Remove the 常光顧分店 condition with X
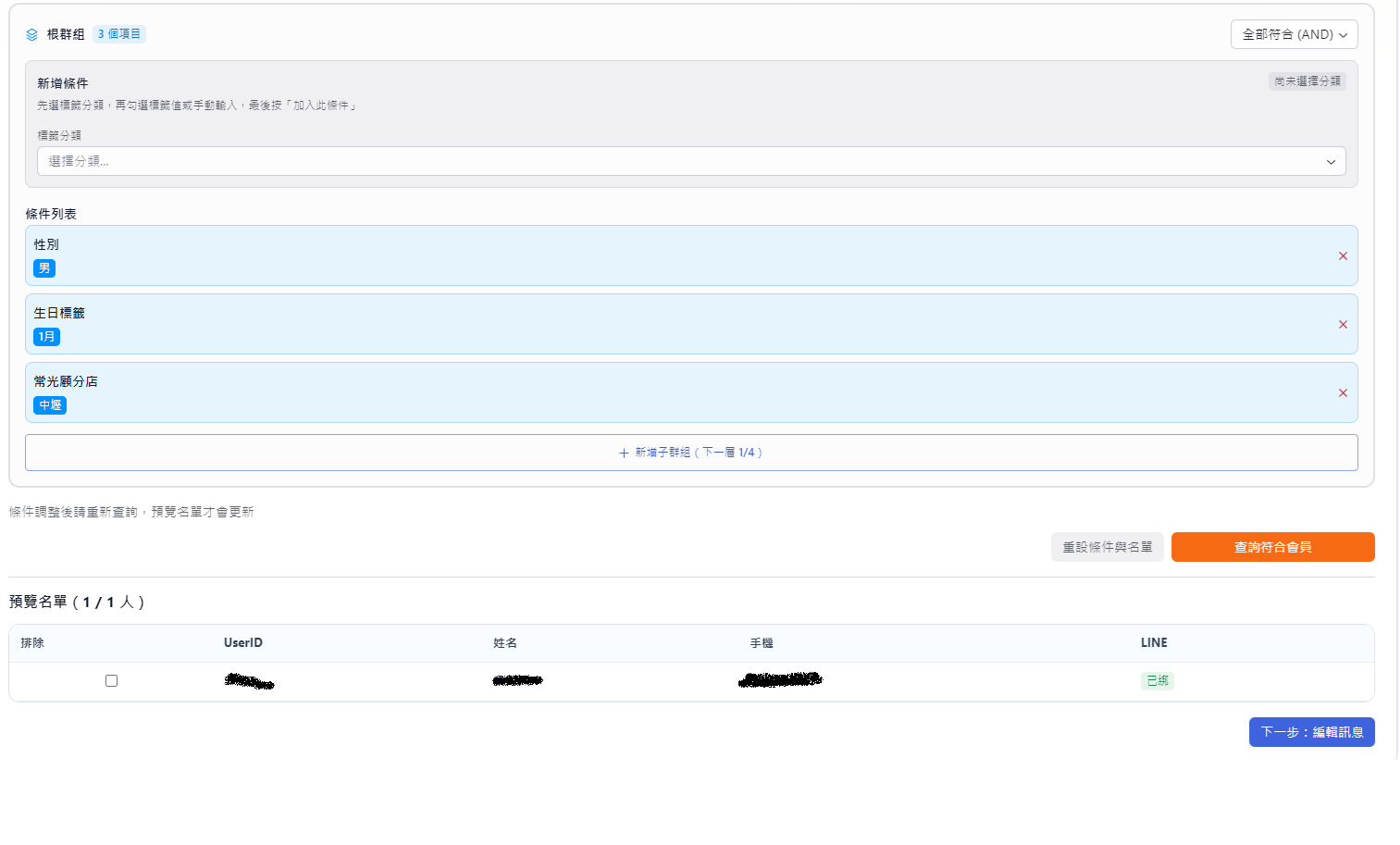Image resolution: width=1400 pixels, height=845 pixels. (1343, 393)
